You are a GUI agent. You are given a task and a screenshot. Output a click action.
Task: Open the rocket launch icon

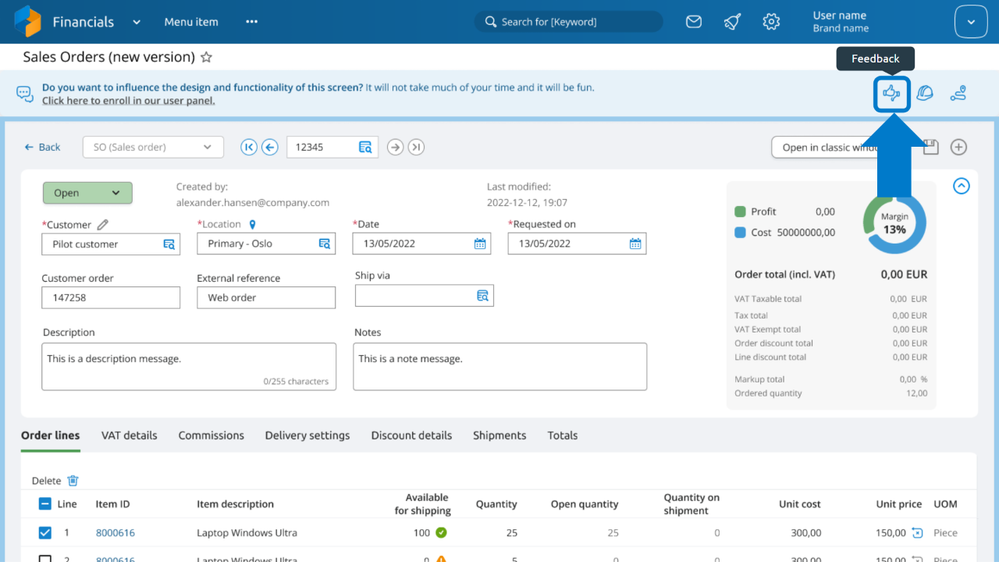[732, 22]
